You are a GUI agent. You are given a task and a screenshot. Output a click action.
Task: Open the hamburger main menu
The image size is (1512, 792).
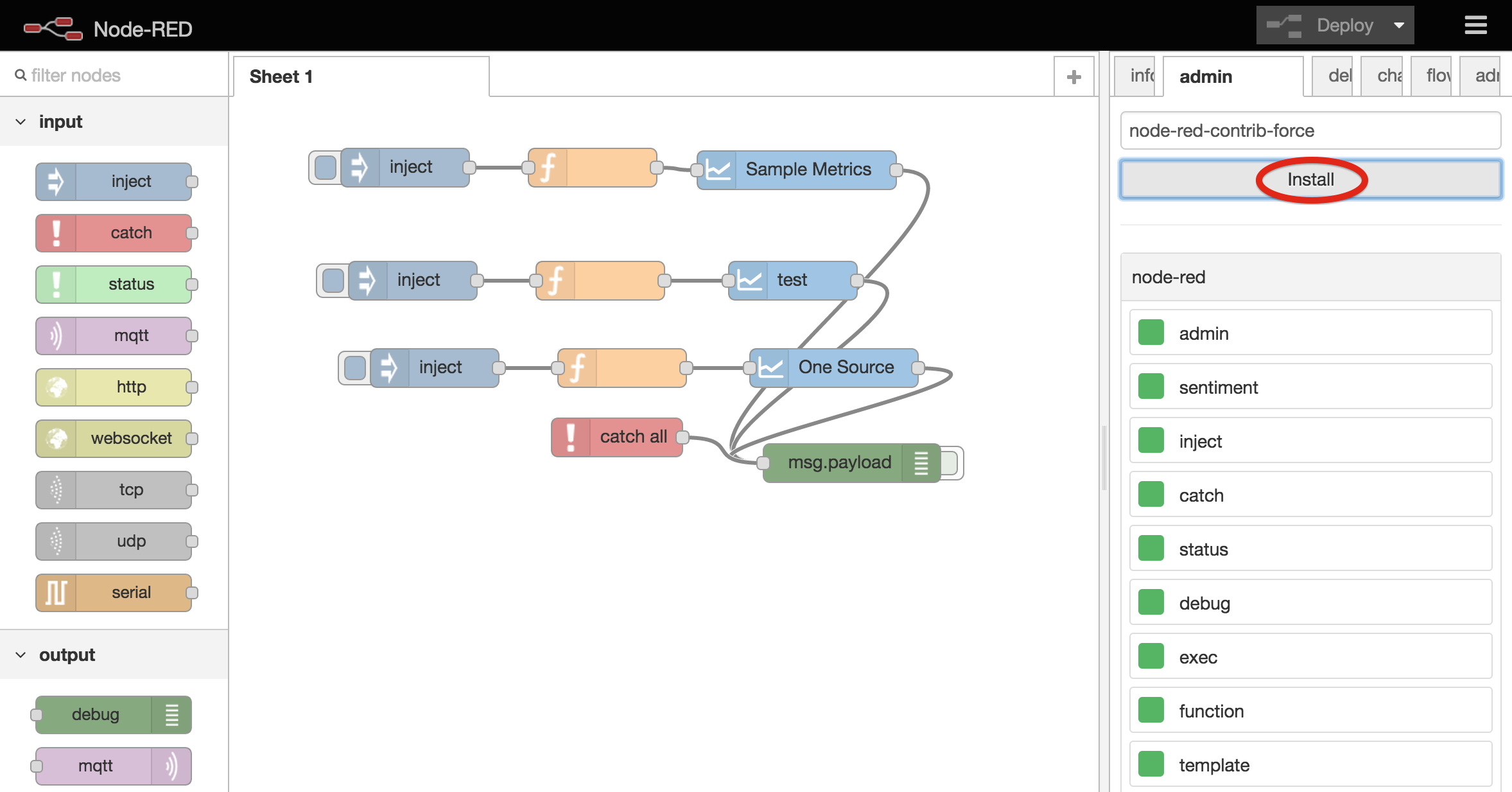(x=1475, y=26)
